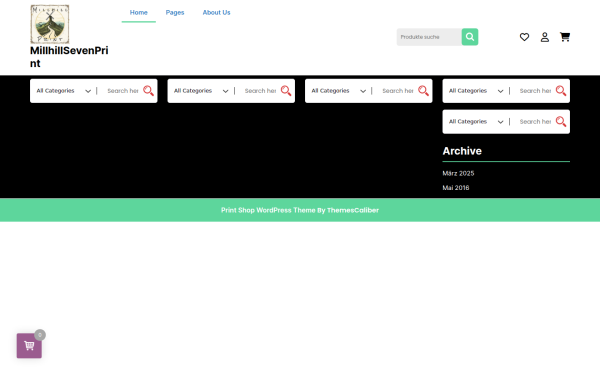
Task: Expand the second widget's All Categories dropdown
Action: 201,91
